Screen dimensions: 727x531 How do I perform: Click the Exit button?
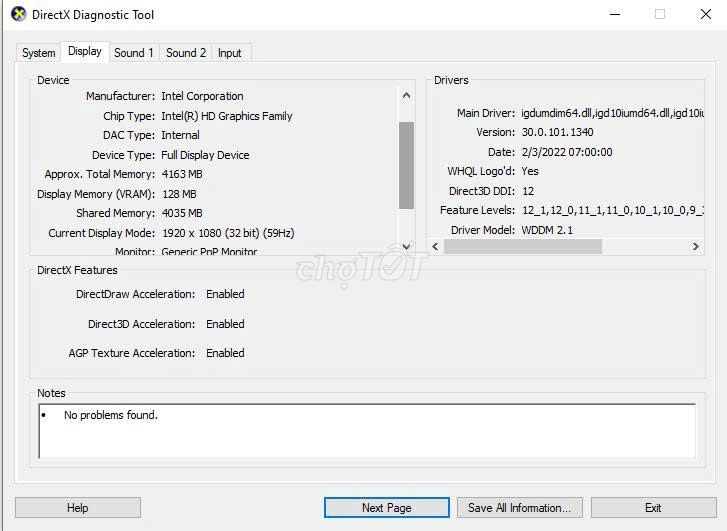653,508
